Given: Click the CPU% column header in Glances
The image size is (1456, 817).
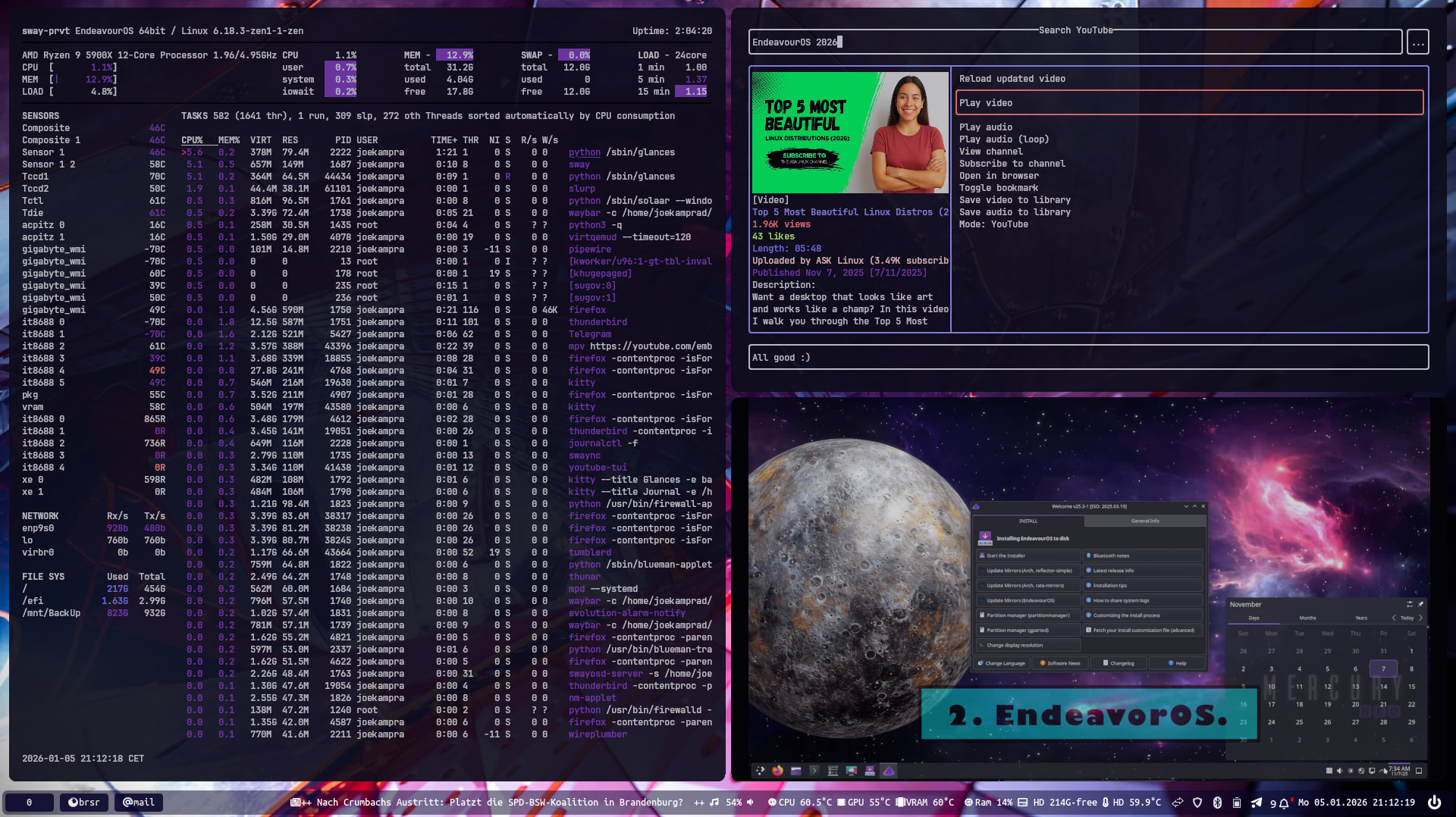Looking at the screenshot, I should [x=192, y=140].
